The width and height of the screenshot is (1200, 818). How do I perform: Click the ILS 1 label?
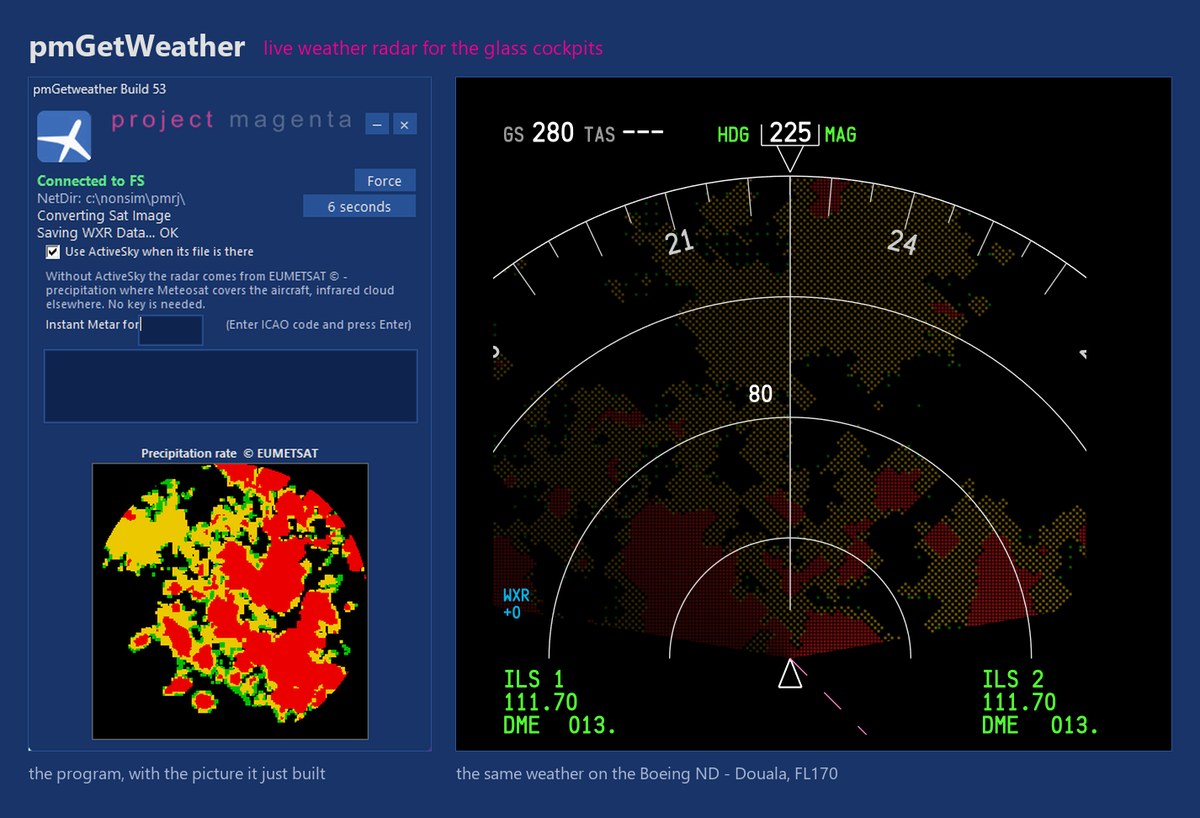pyautogui.click(x=534, y=680)
